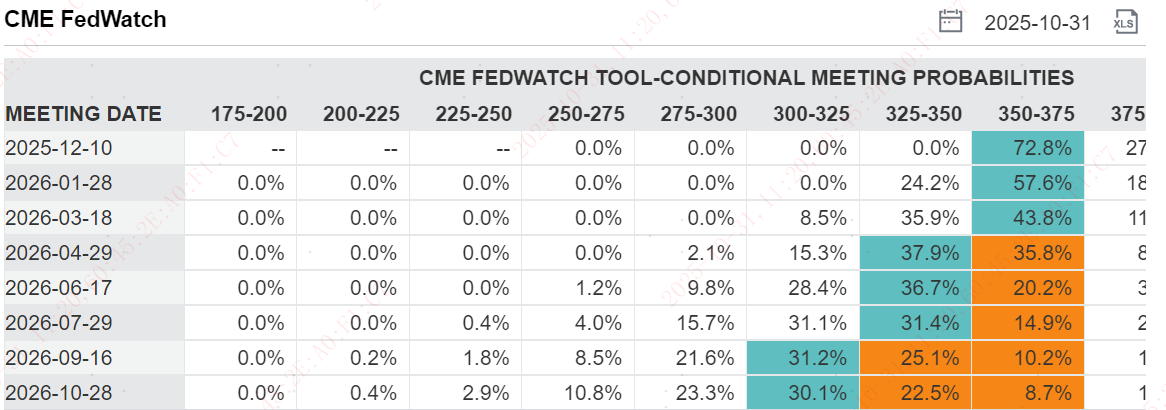Click the 2025-10-31 date field
Image resolution: width=1166 pixels, height=410 pixels.
coord(1037,22)
